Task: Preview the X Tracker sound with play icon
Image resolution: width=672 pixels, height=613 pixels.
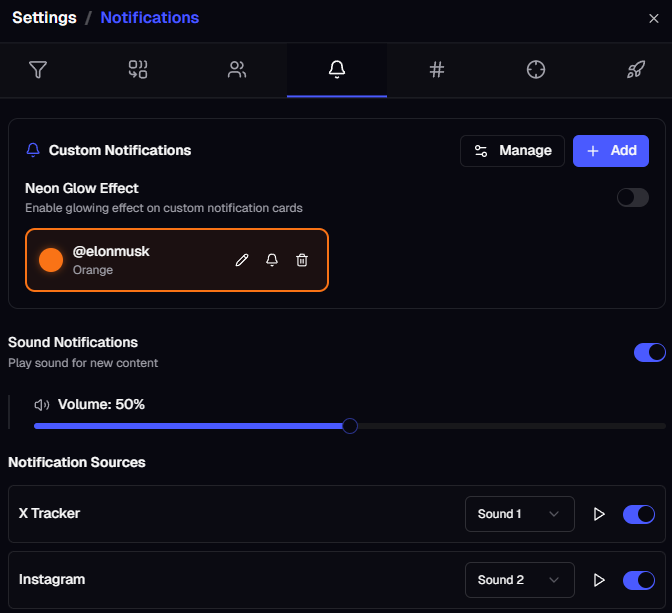Action: click(x=599, y=514)
